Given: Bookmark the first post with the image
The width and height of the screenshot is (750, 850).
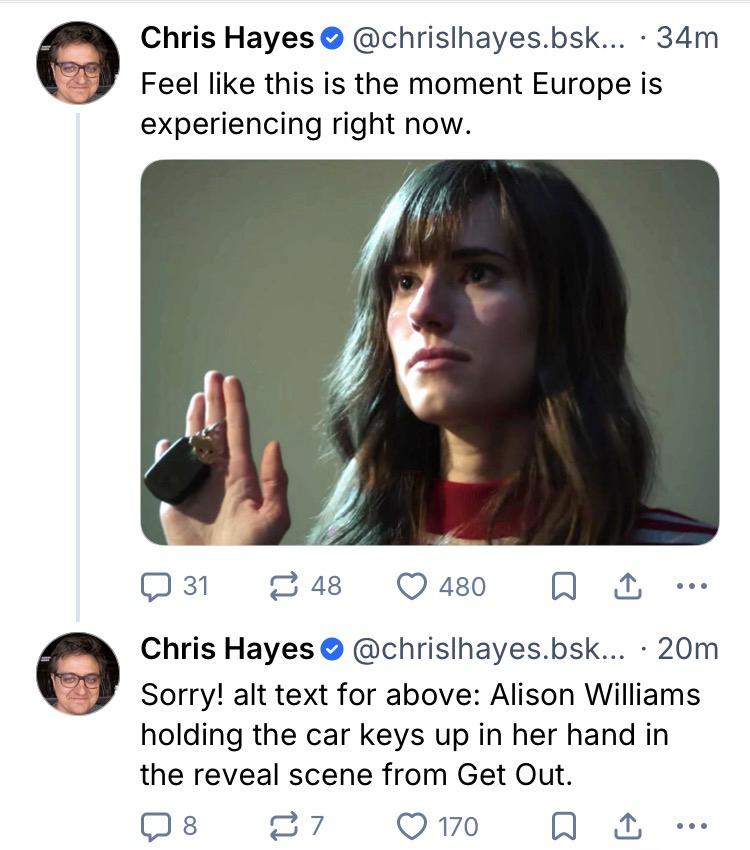Looking at the screenshot, I should coord(564,587).
